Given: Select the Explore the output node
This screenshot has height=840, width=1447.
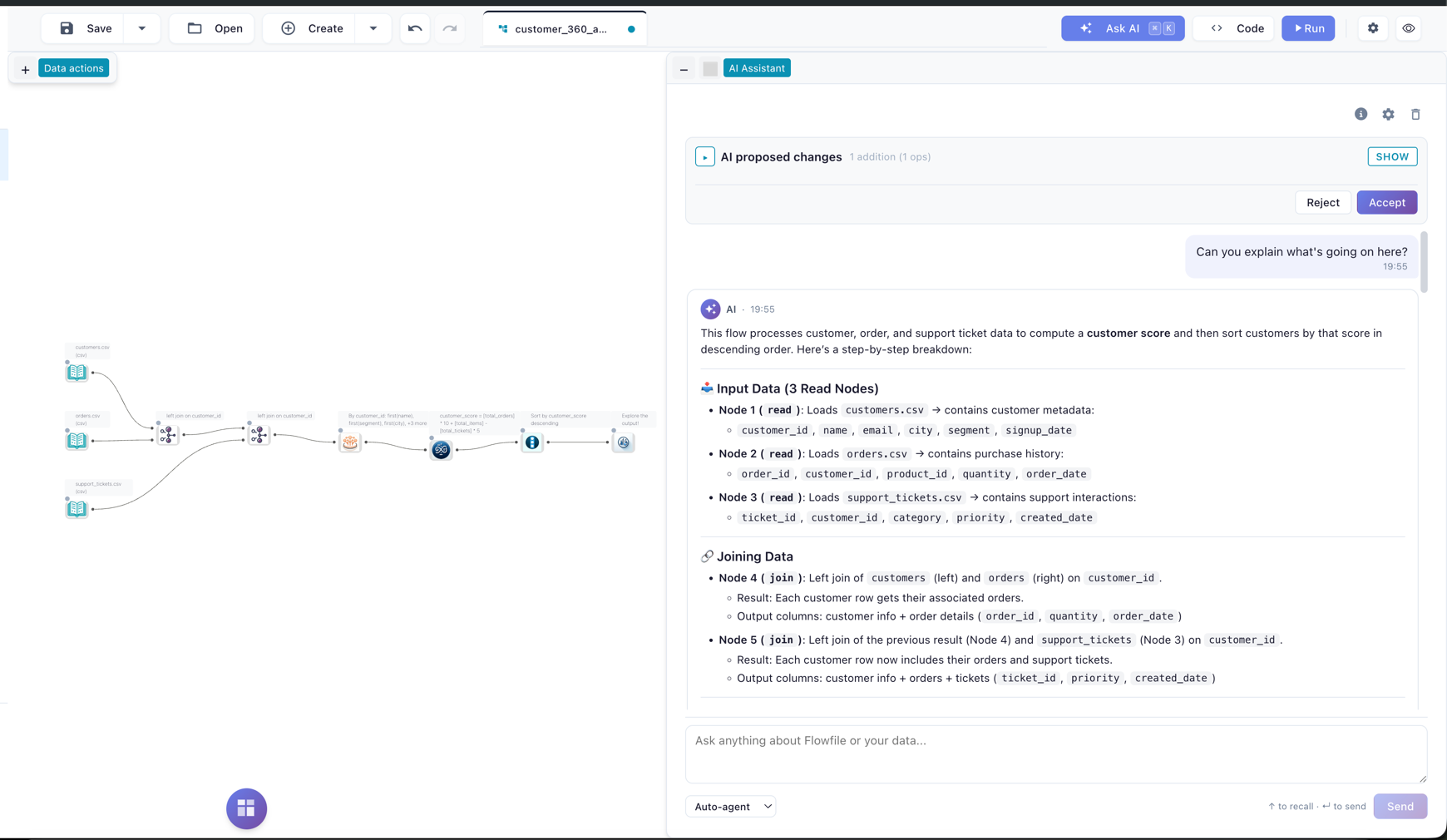Looking at the screenshot, I should pyautogui.click(x=624, y=442).
